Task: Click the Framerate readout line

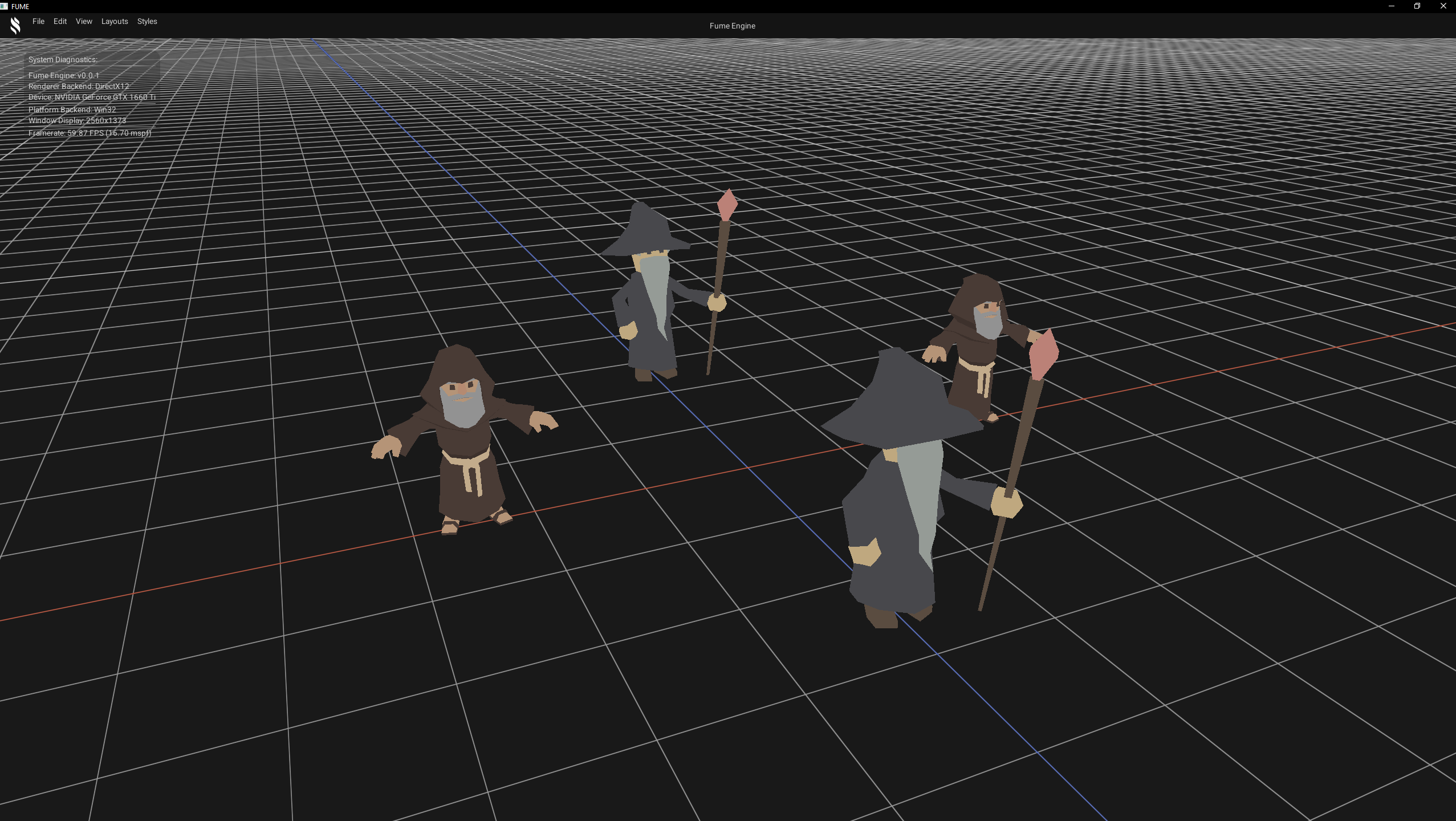Action: [90, 133]
